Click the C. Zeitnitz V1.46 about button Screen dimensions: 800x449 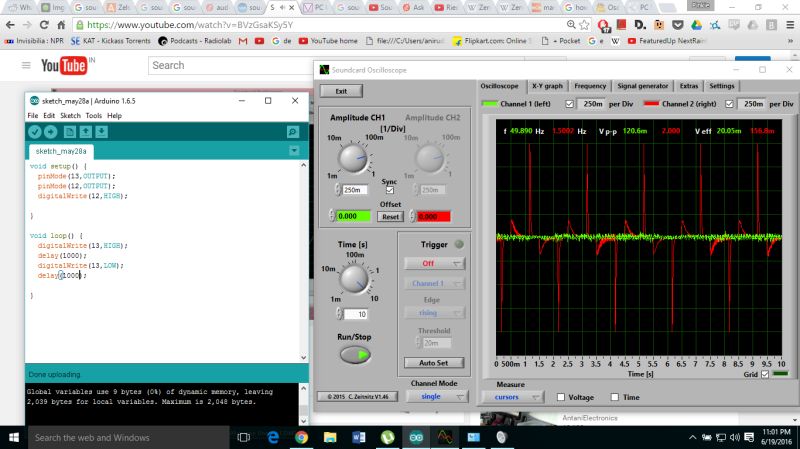(357, 396)
